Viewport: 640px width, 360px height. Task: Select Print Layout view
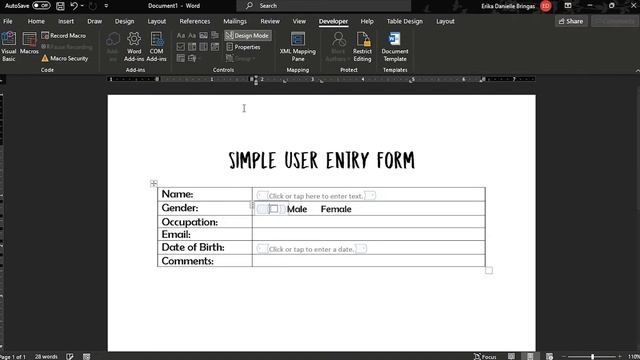[x=530, y=356]
